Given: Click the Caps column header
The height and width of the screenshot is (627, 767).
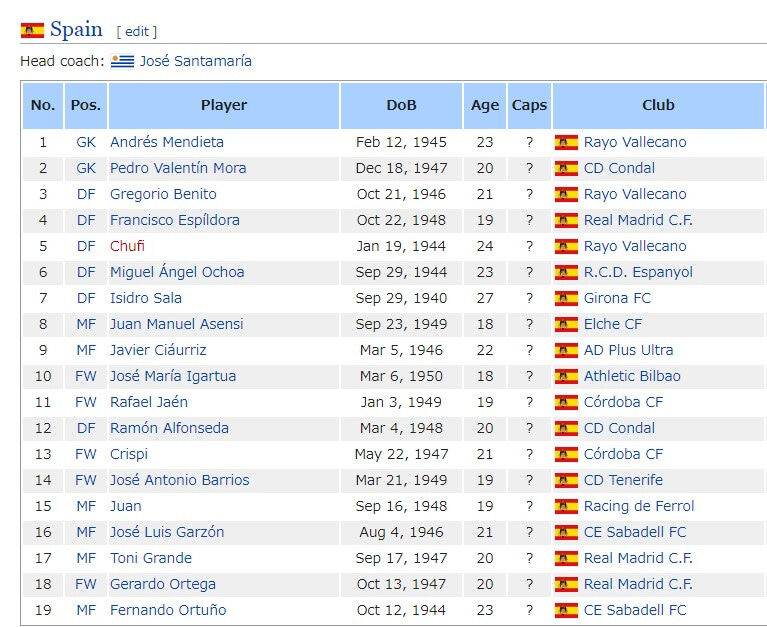Looking at the screenshot, I should [529, 106].
